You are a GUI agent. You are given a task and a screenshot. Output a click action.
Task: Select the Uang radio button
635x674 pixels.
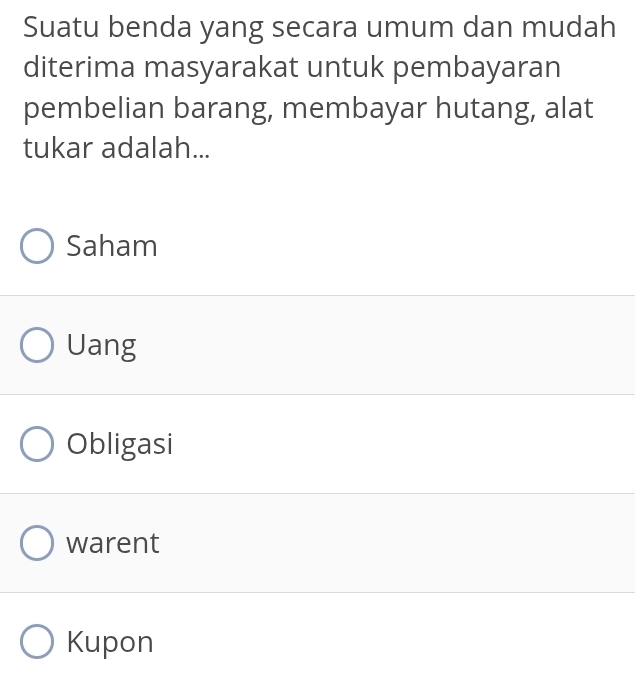click(x=38, y=345)
